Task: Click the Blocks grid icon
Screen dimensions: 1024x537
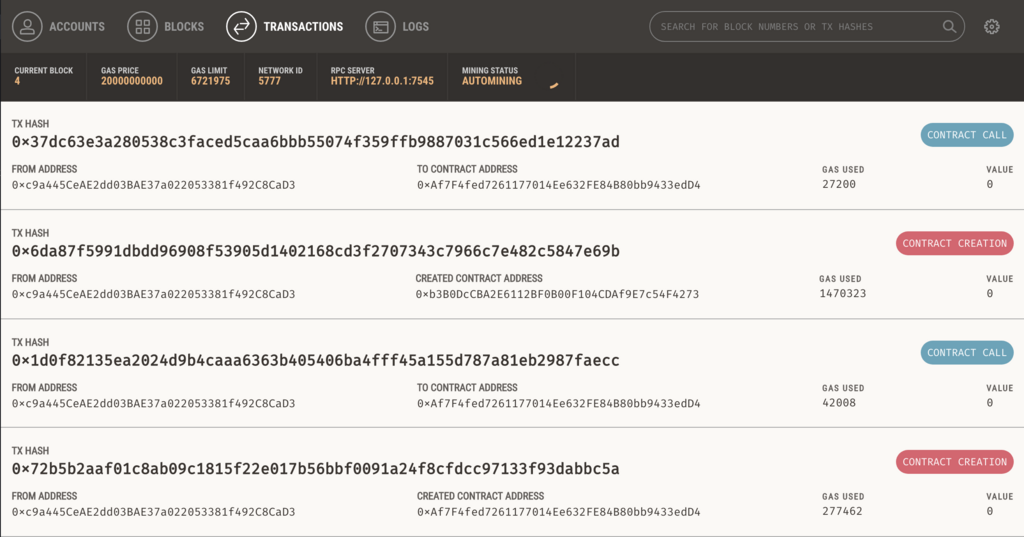Action: click(142, 27)
